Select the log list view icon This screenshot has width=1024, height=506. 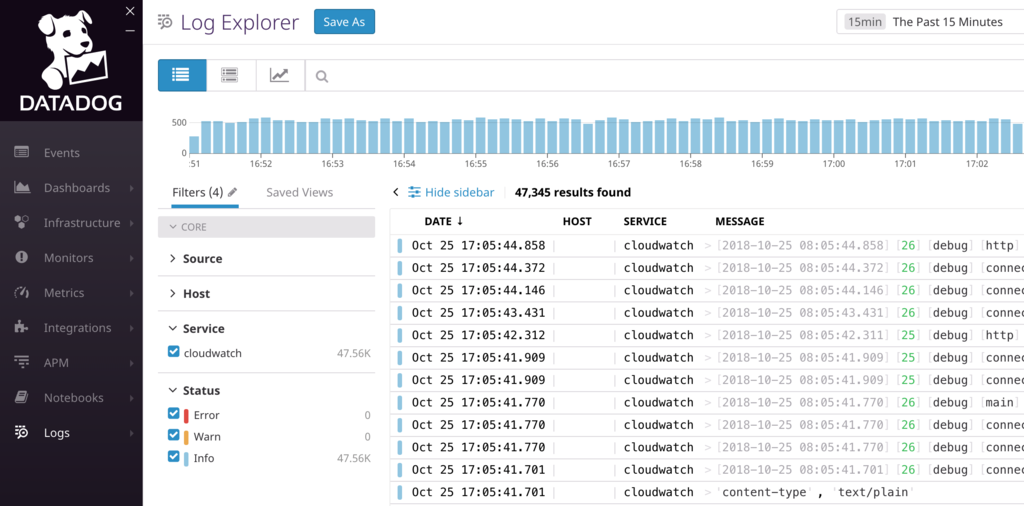(x=182, y=75)
